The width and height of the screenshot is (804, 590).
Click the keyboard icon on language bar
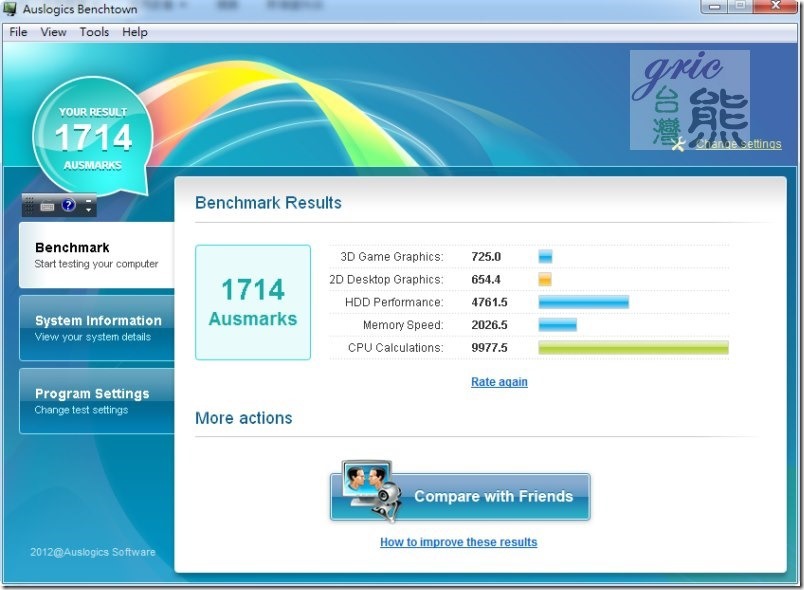click(x=47, y=207)
